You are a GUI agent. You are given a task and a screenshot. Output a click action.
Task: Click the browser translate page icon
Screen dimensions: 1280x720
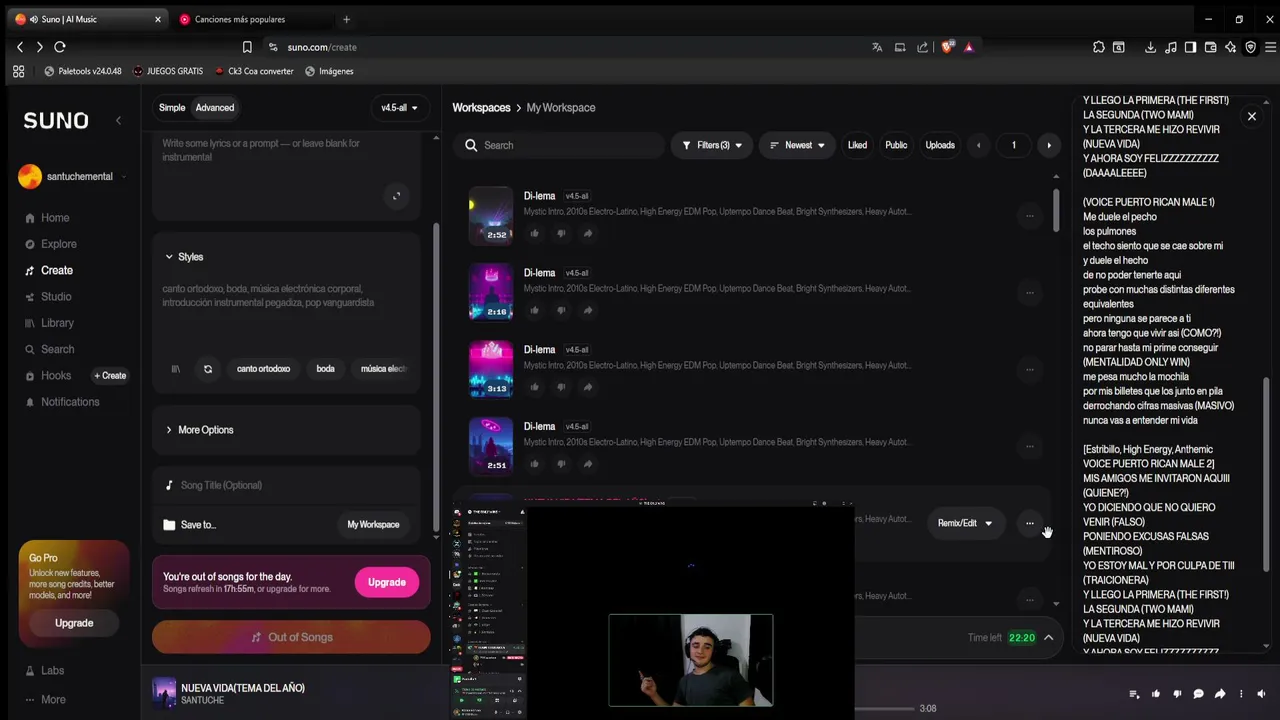coord(877,47)
